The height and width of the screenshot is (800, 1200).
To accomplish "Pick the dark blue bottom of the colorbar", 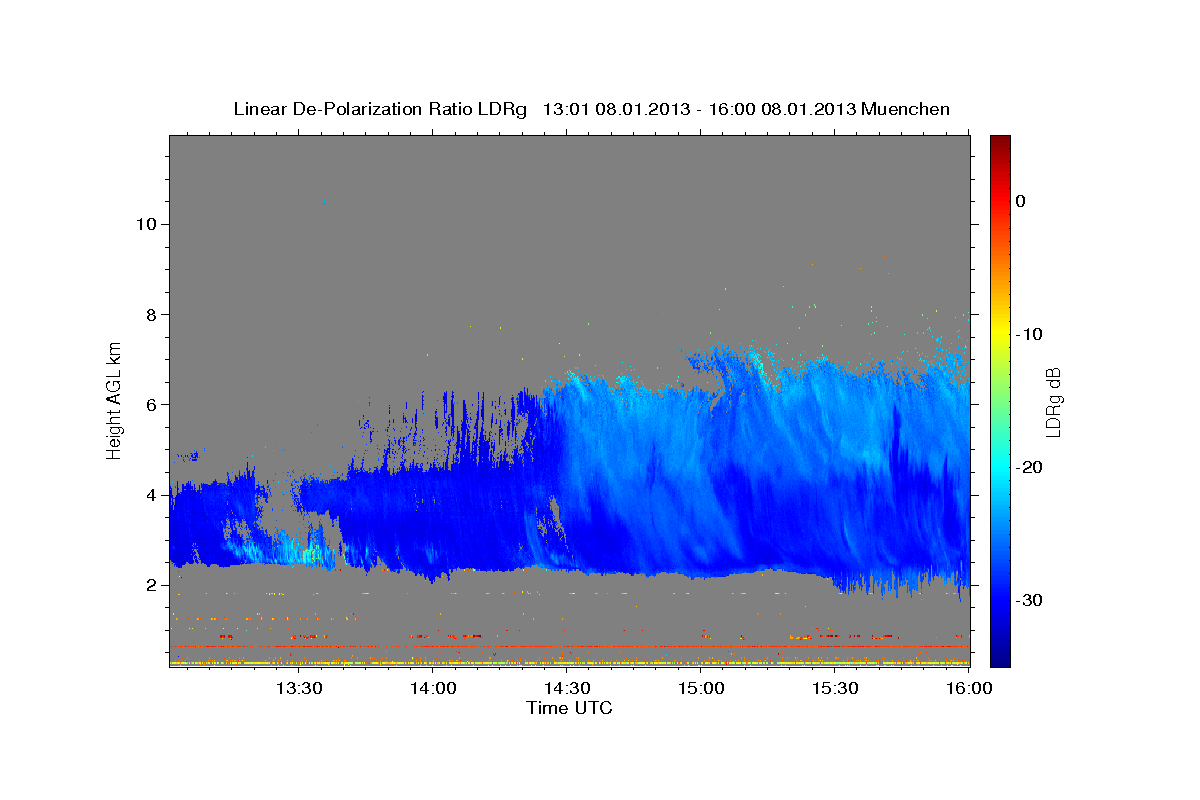I will (x=1000, y=655).
